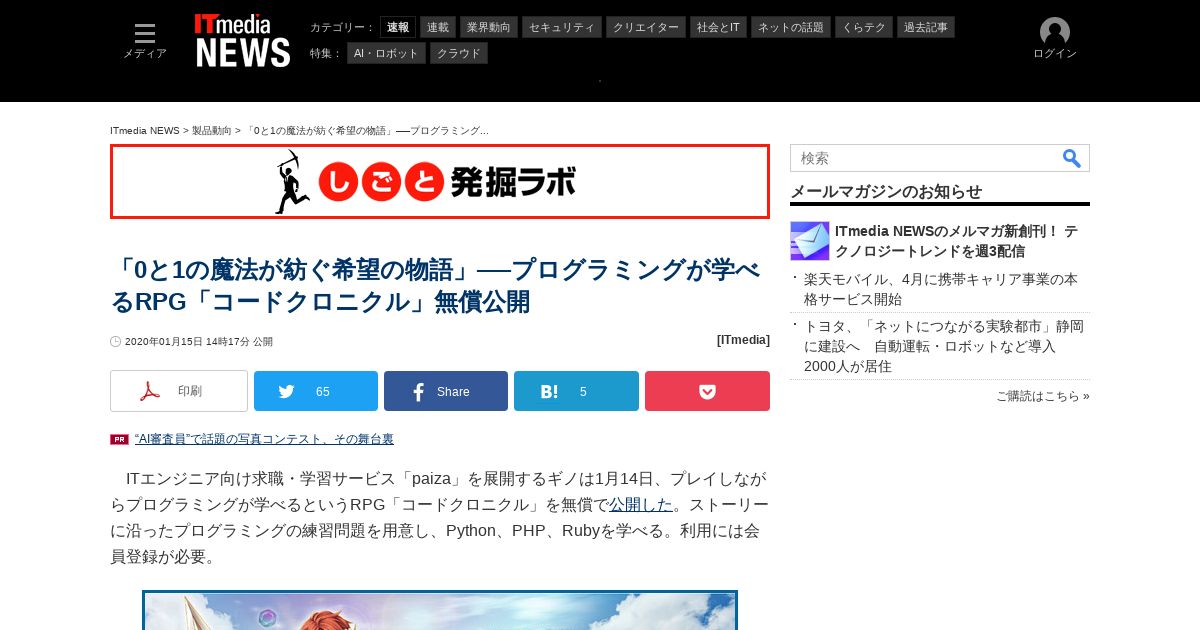Save the article to Pocket

[x=707, y=391]
